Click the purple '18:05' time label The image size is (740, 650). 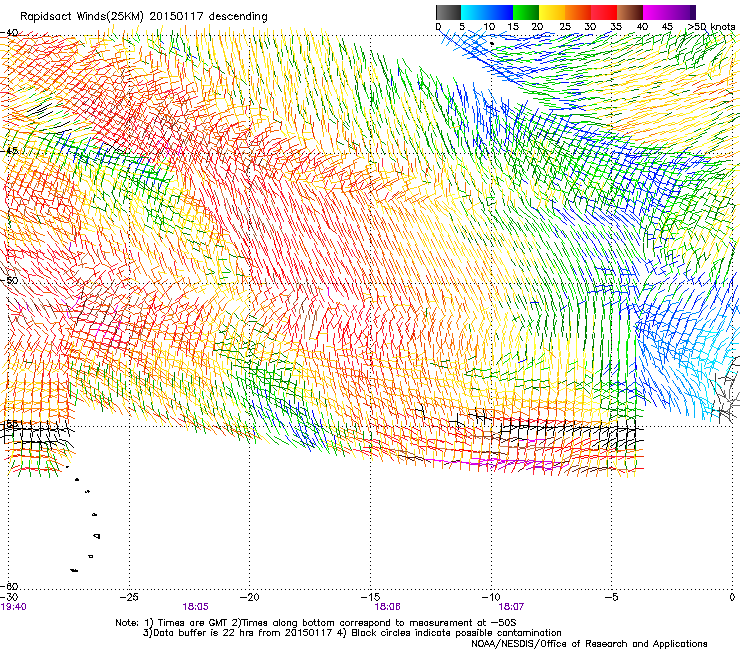tap(195, 607)
